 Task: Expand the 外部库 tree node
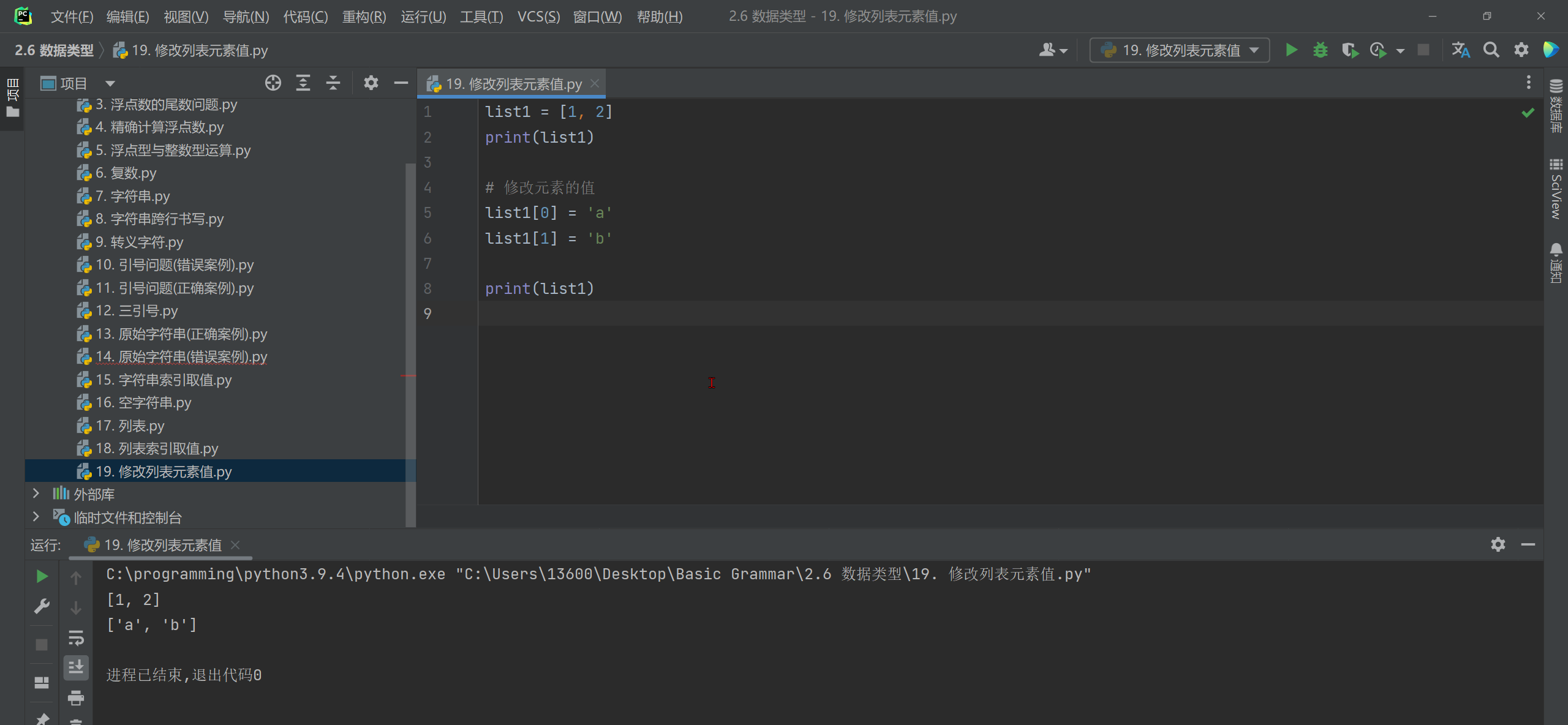click(x=36, y=494)
